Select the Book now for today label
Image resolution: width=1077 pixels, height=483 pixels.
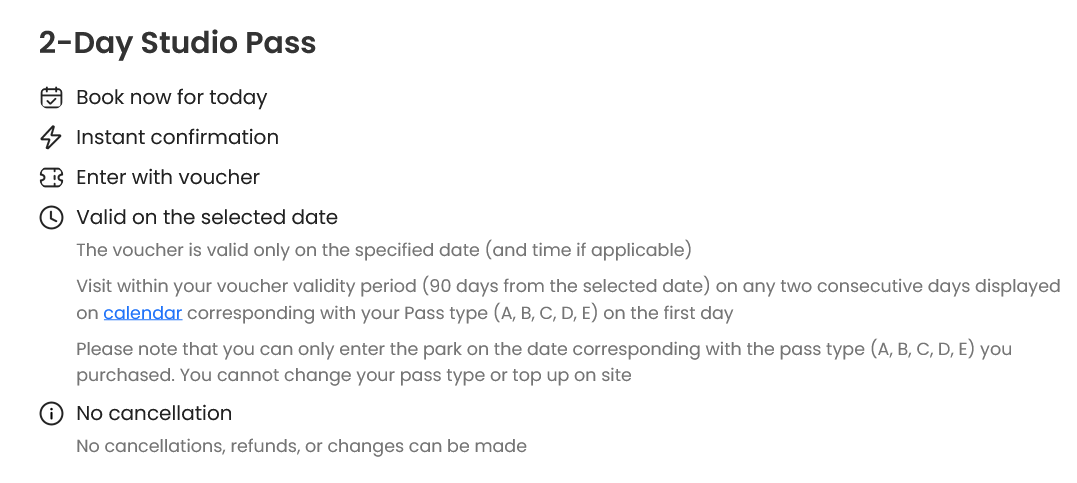[x=172, y=98]
